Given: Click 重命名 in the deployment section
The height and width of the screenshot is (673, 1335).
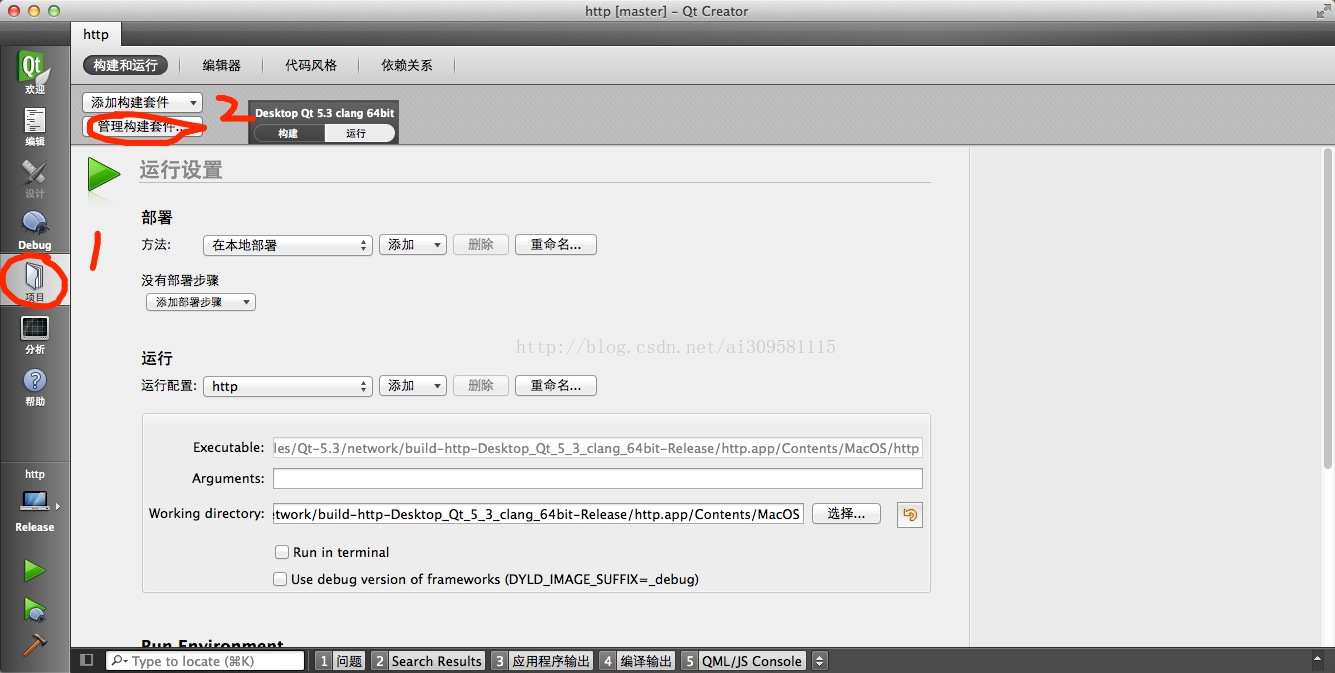Looking at the screenshot, I should (556, 245).
